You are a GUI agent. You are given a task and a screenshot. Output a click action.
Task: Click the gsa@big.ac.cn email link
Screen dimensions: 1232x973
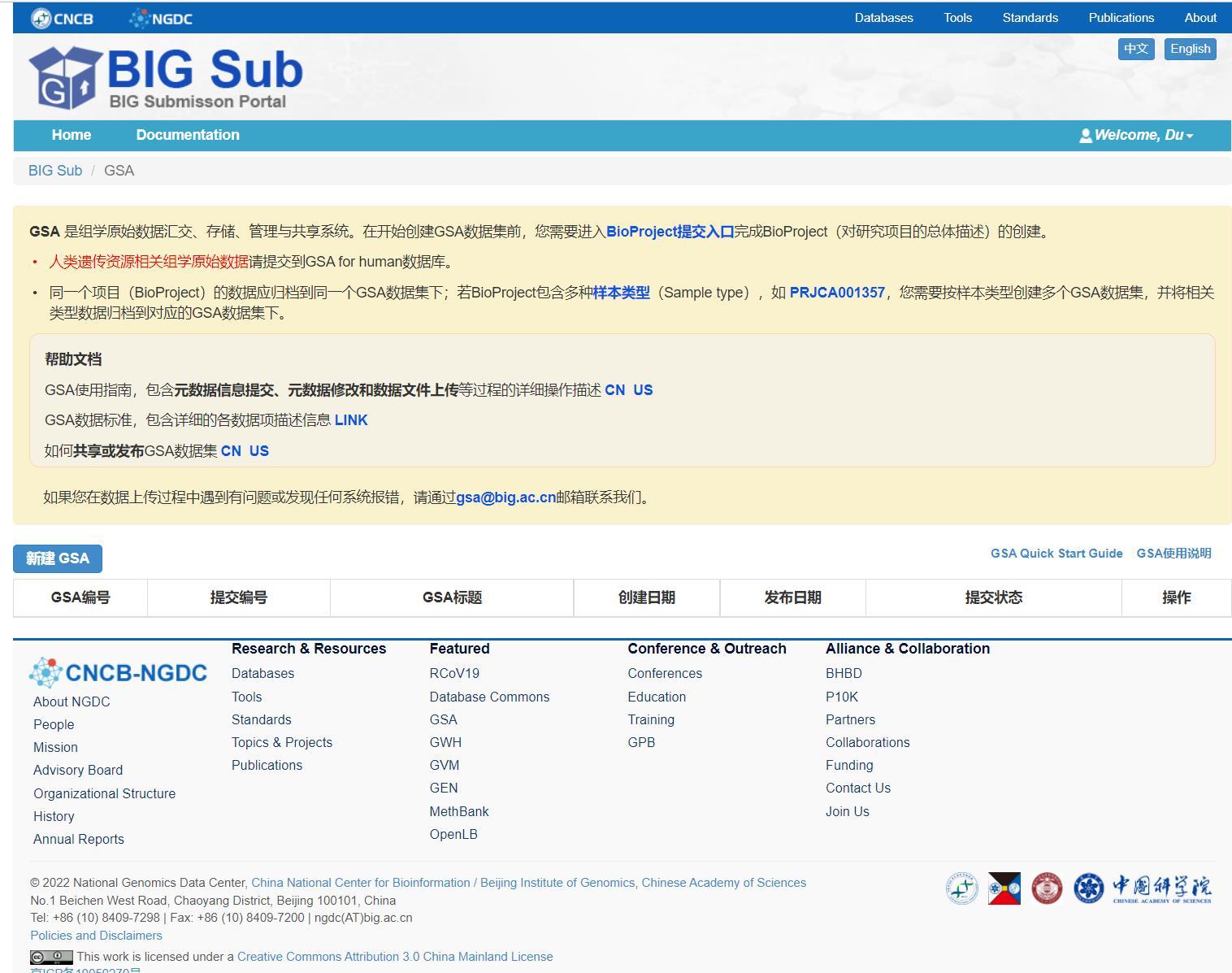pos(505,497)
